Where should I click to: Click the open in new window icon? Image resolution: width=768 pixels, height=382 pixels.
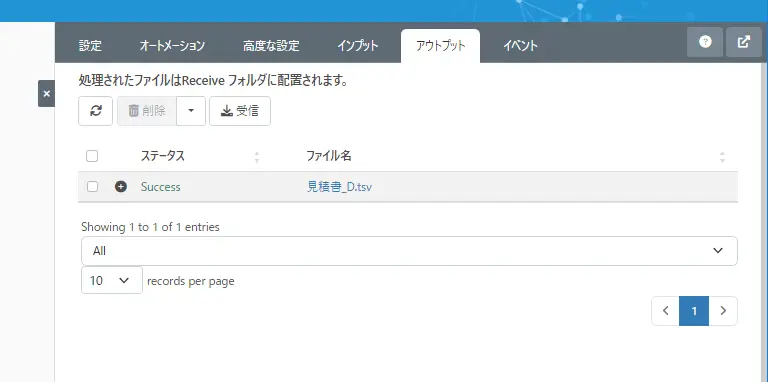744,42
